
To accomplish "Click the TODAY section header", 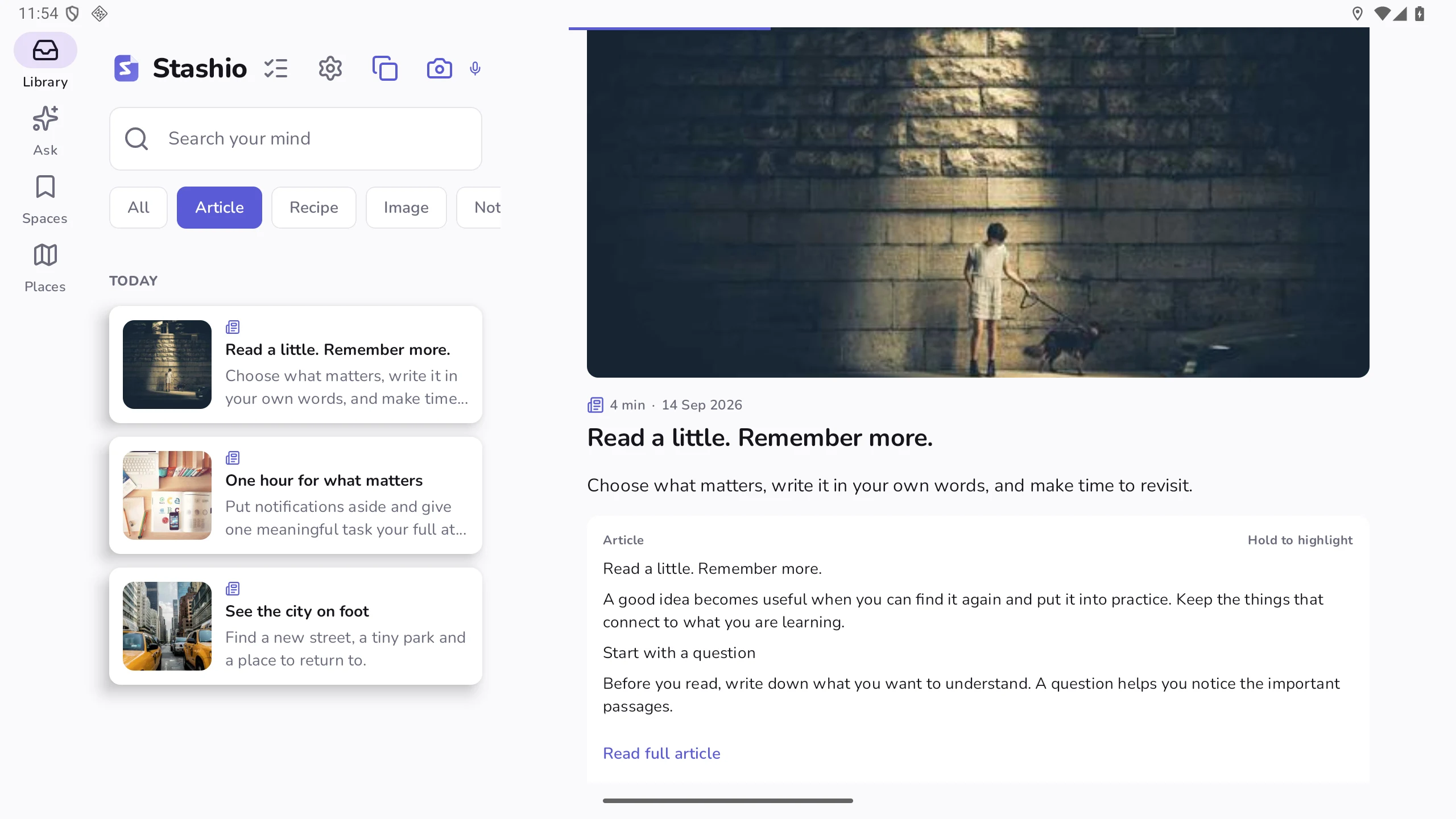I will (x=134, y=281).
